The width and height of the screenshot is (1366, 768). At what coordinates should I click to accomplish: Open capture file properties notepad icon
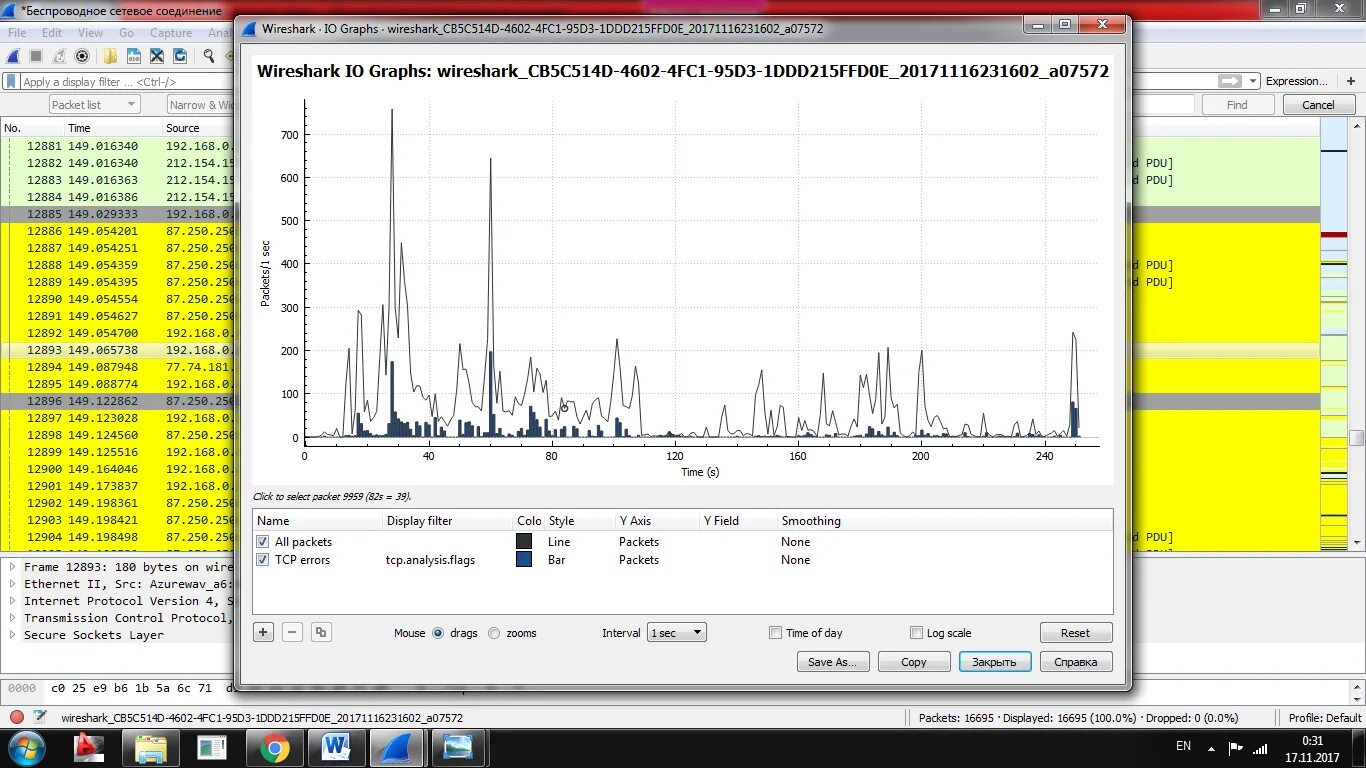click(40, 717)
